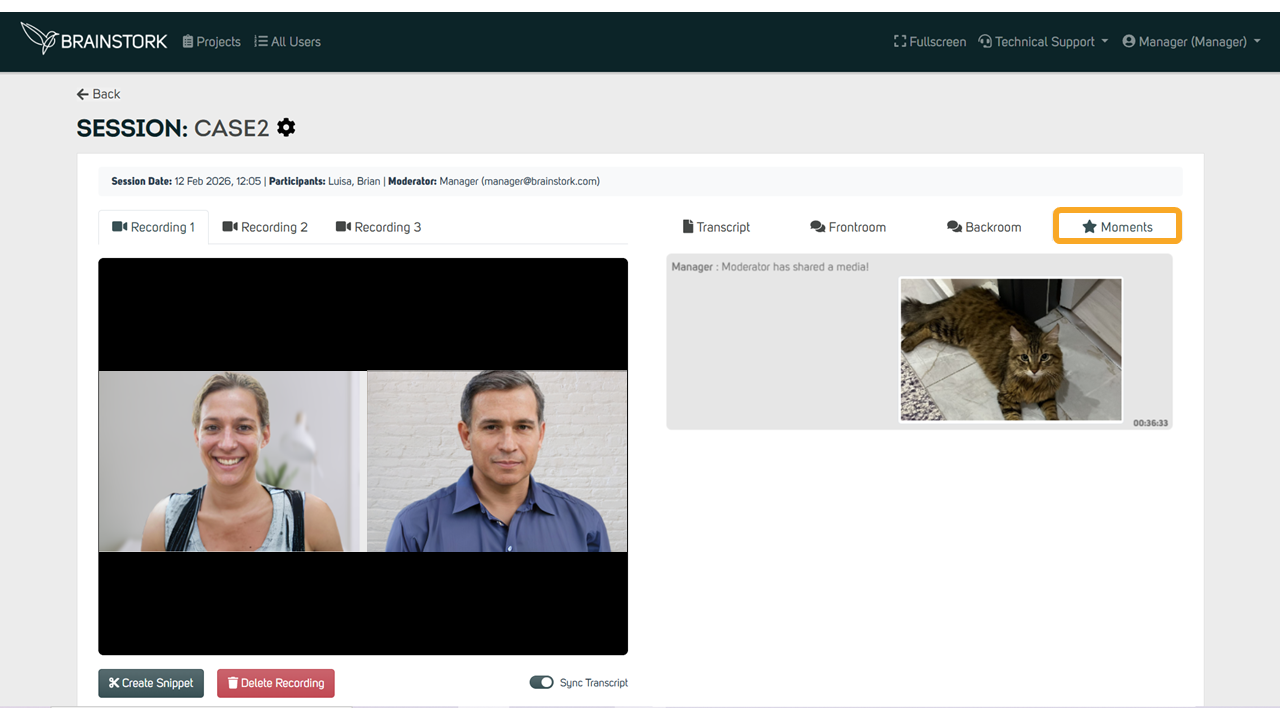Show the Backroom chat tab
Image resolution: width=1280 pixels, height=720 pixels.
coord(984,227)
